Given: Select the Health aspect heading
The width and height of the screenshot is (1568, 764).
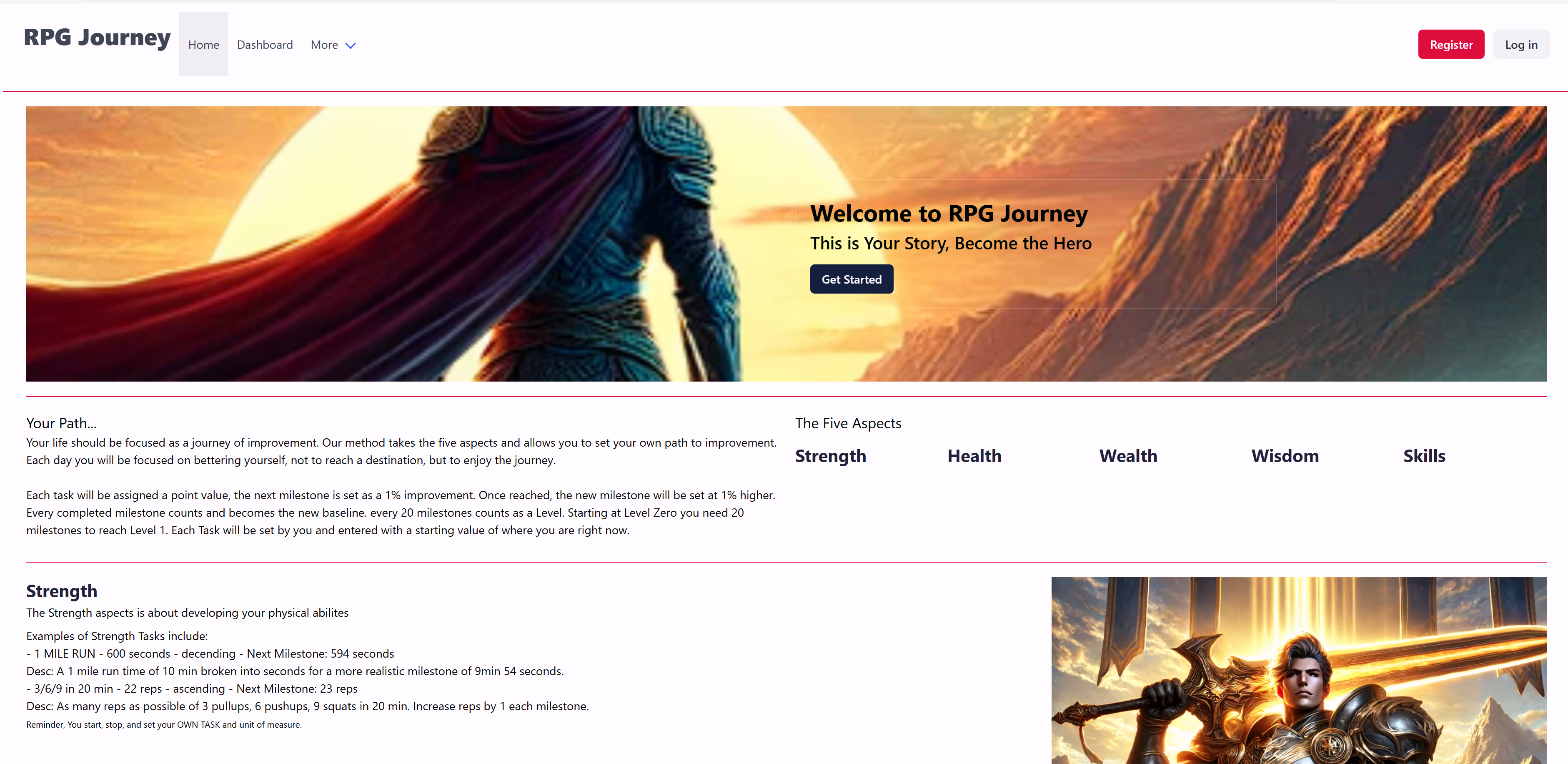Looking at the screenshot, I should pos(974,456).
